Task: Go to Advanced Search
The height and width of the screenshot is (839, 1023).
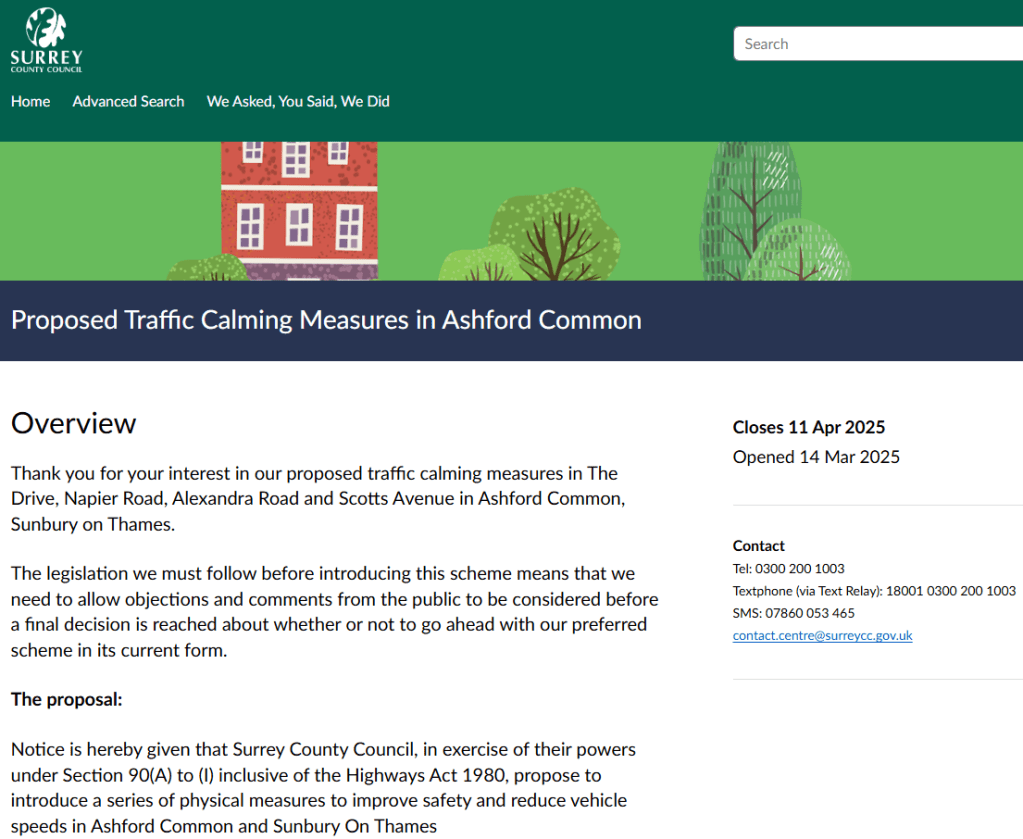Action: (x=128, y=101)
